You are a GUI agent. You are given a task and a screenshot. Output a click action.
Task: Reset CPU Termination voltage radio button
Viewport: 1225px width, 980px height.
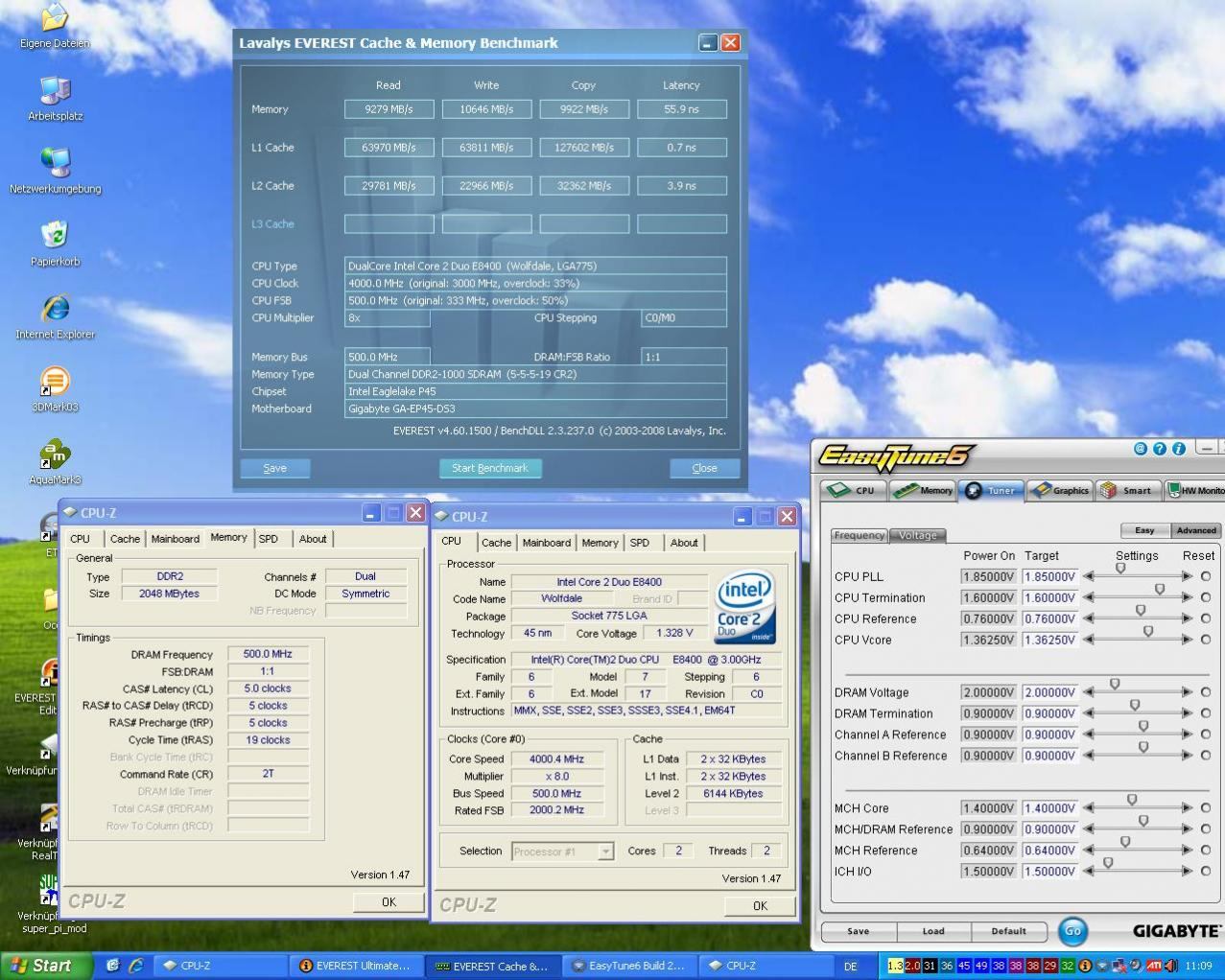[x=1206, y=597]
